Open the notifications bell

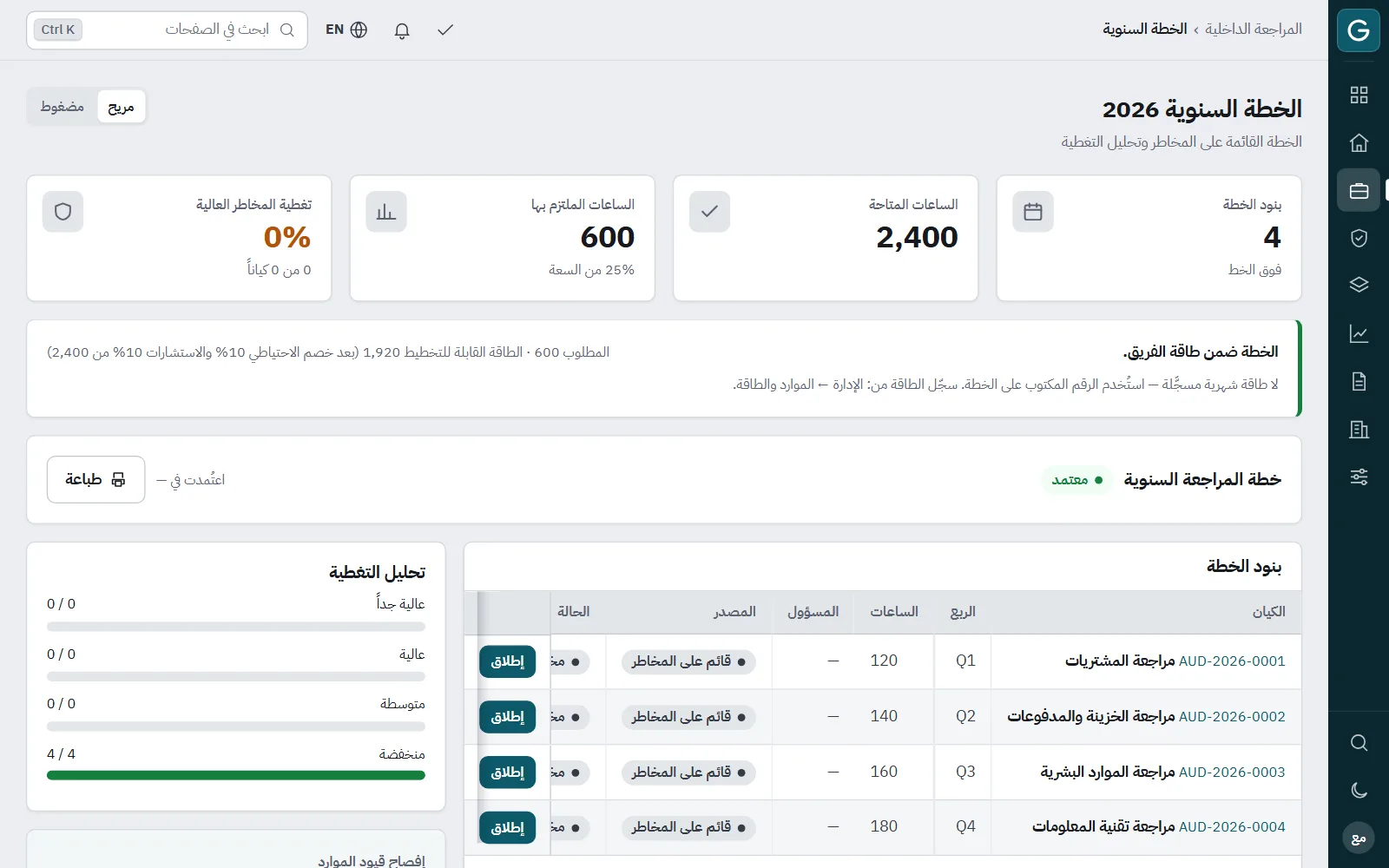(402, 30)
